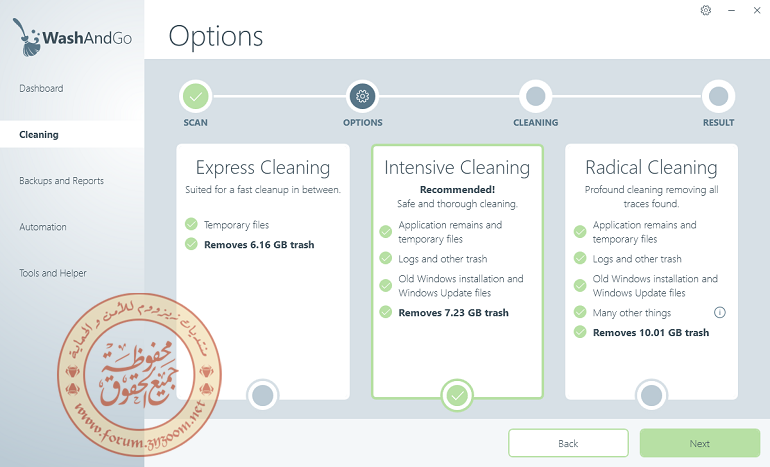Select the Intensive Cleaning radio button

click(x=457, y=395)
